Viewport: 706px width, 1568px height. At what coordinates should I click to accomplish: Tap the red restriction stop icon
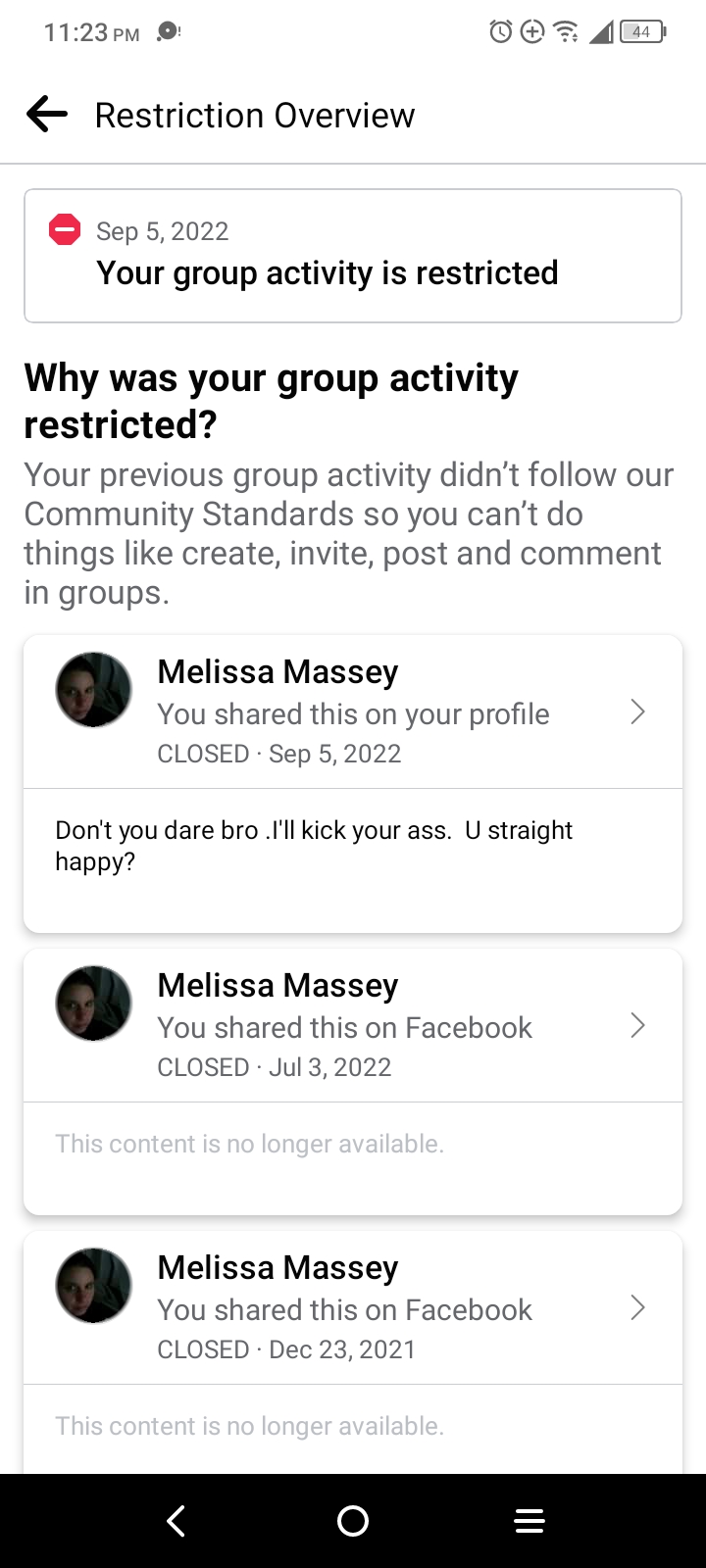65,230
